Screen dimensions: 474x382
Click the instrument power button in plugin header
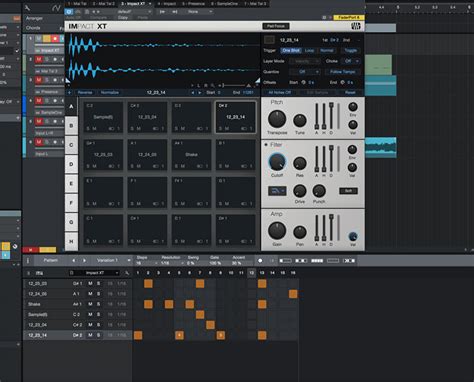click(x=69, y=12)
